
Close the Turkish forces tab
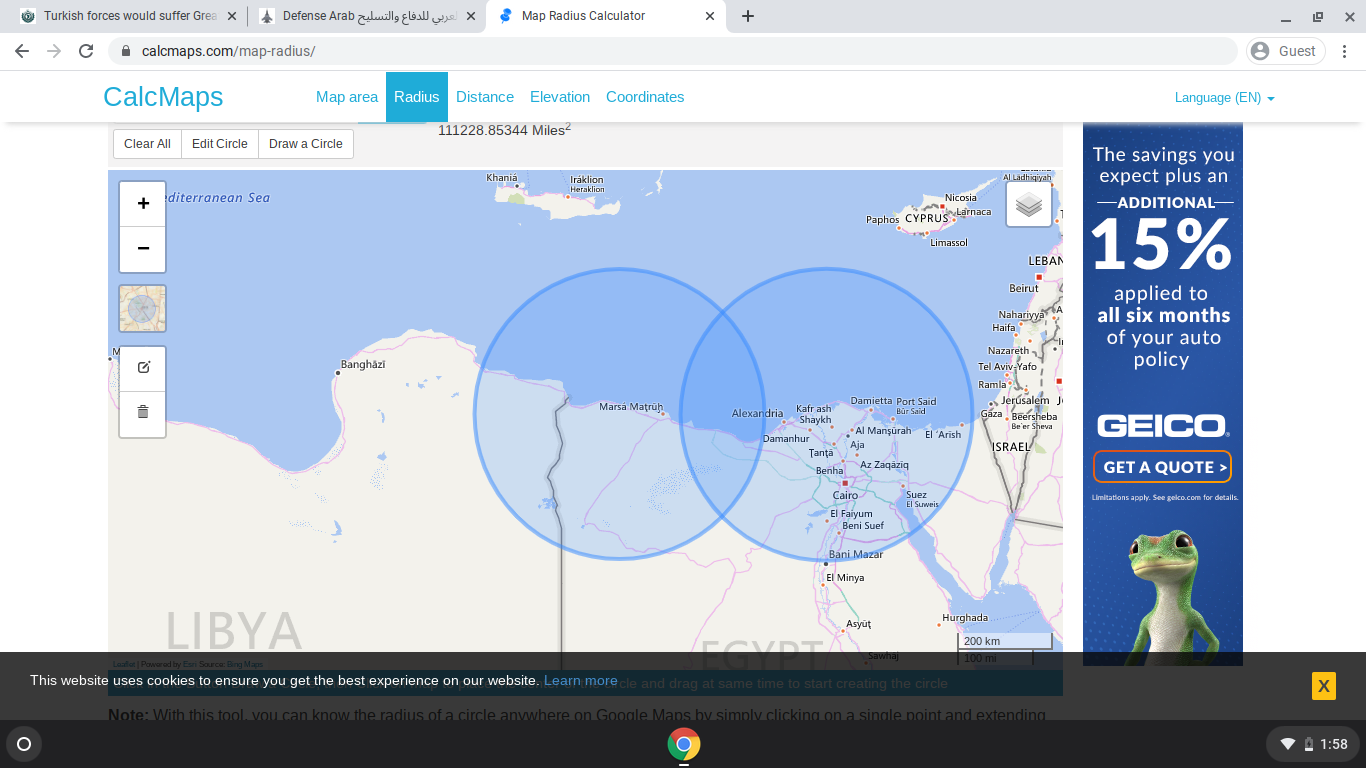(231, 16)
